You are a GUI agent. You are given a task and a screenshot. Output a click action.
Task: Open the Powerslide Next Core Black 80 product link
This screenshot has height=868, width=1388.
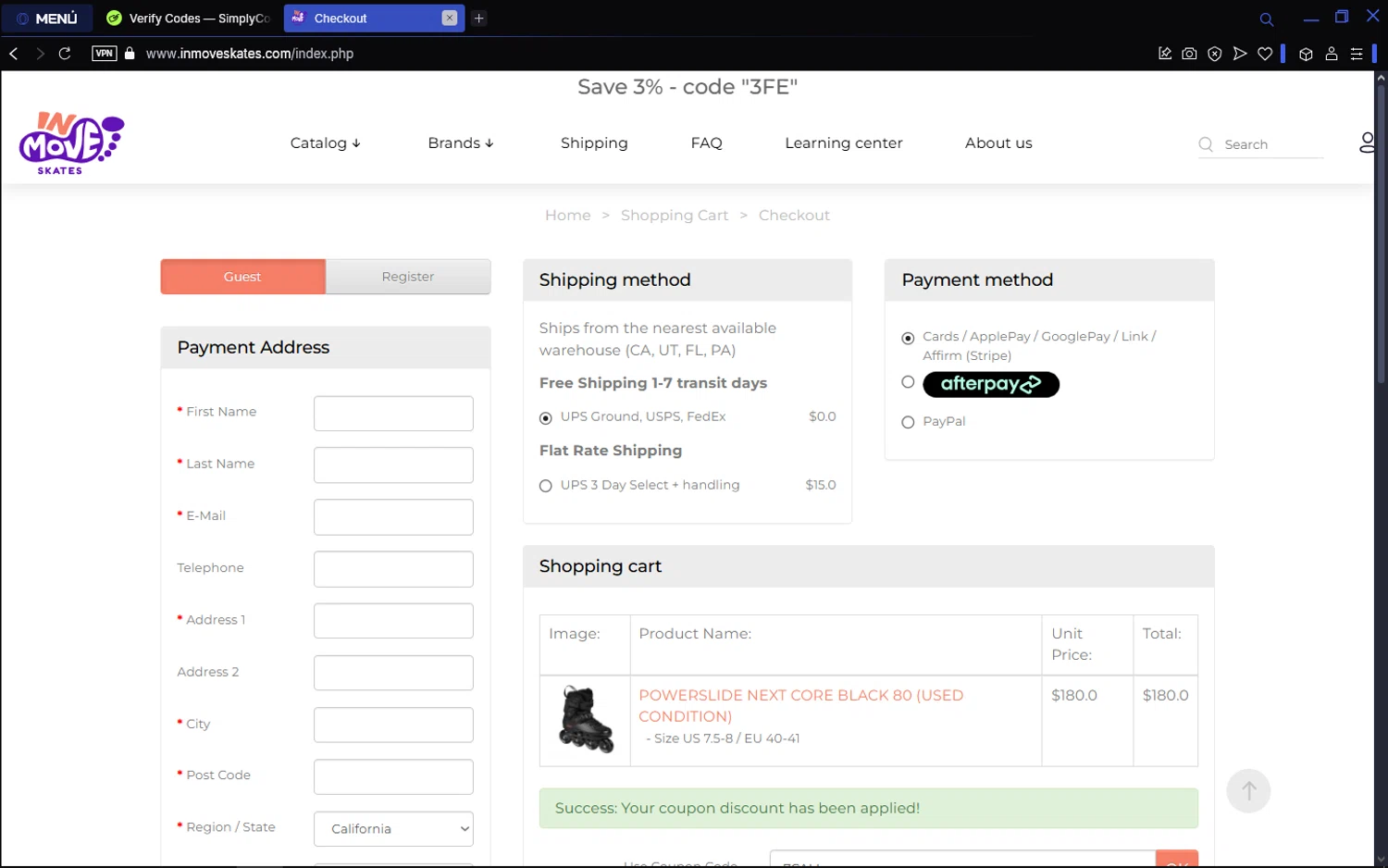pyautogui.click(x=801, y=705)
